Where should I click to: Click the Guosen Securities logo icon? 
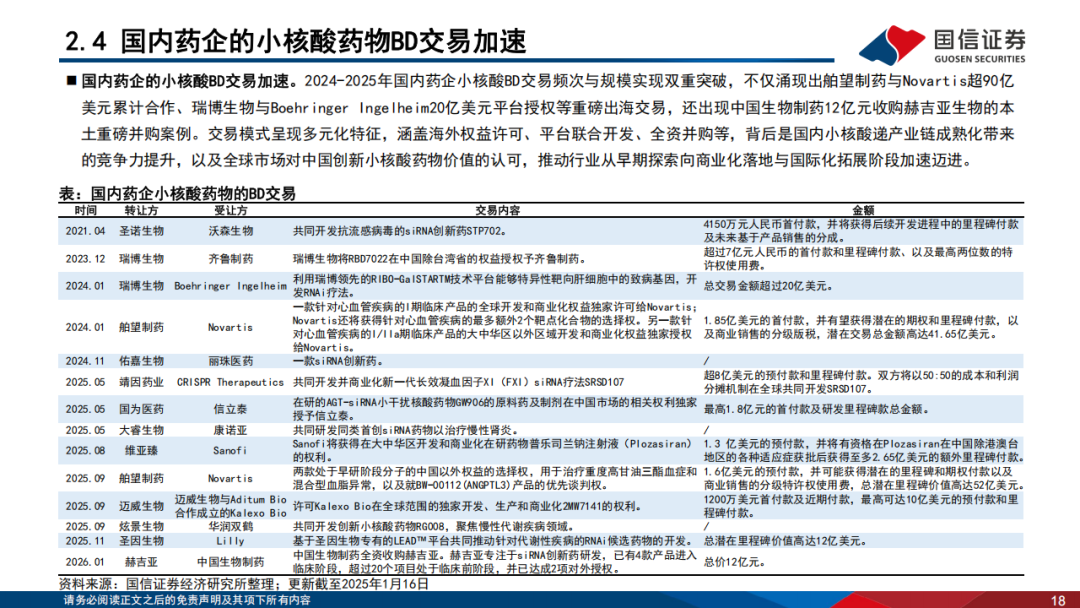(x=893, y=45)
